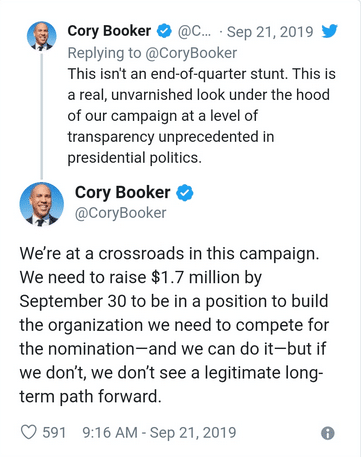Open the @CoryBooker handle under main name

[120, 213]
